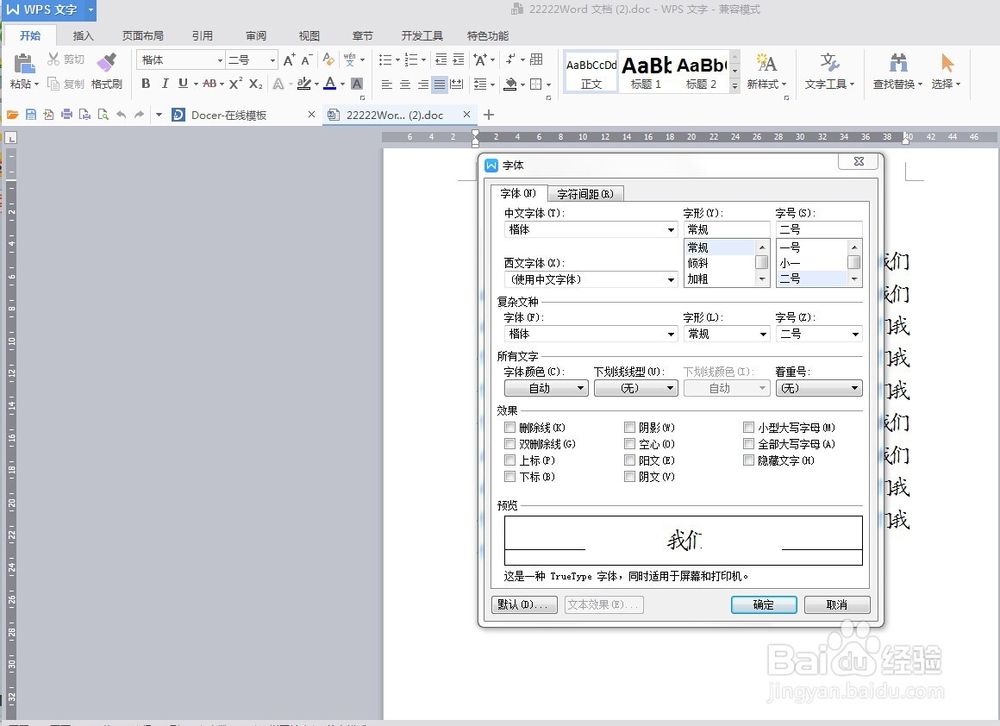Switch to the 字符间距 character spacing tab
This screenshot has width=1000, height=726.
pyautogui.click(x=585, y=193)
